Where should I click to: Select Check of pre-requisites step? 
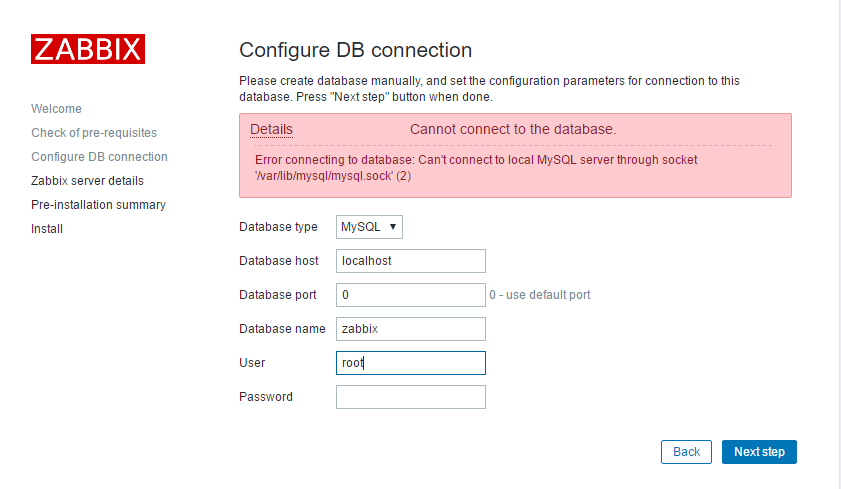point(94,133)
